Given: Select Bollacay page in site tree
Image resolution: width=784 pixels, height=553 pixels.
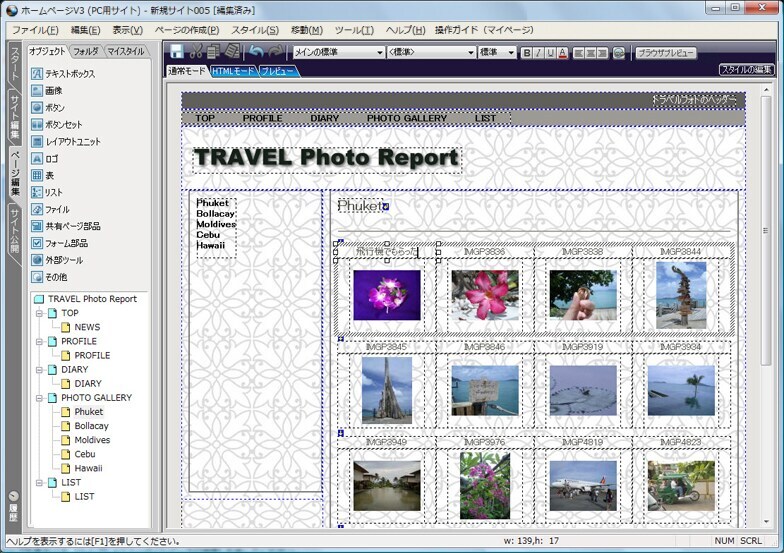Looking at the screenshot, I should click(x=91, y=426).
